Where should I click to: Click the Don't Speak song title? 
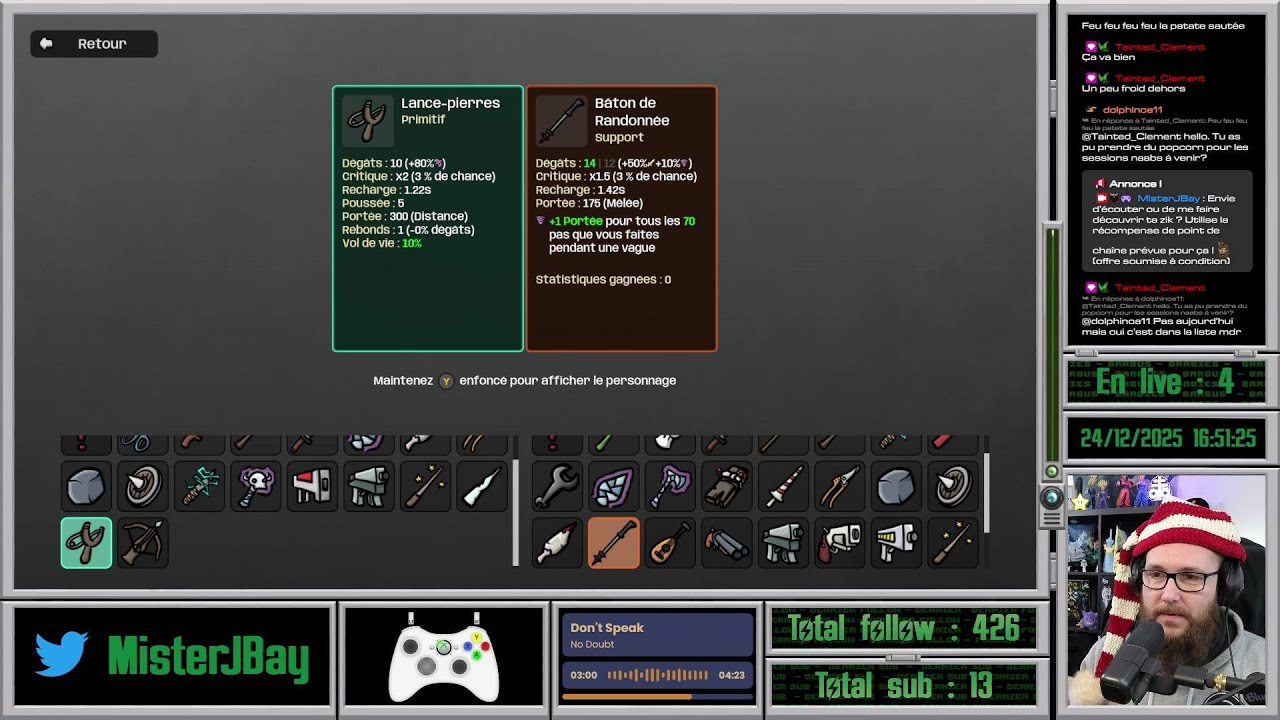pos(607,628)
